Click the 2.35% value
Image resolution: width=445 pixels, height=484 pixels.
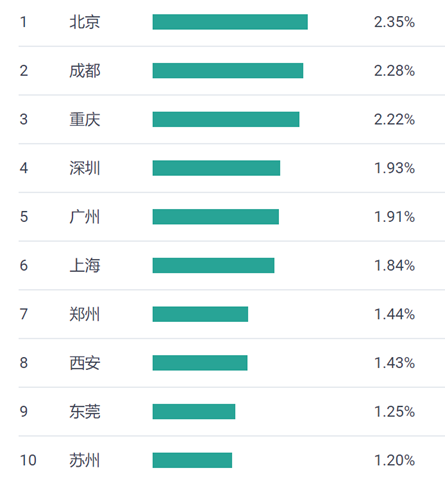[x=394, y=22]
